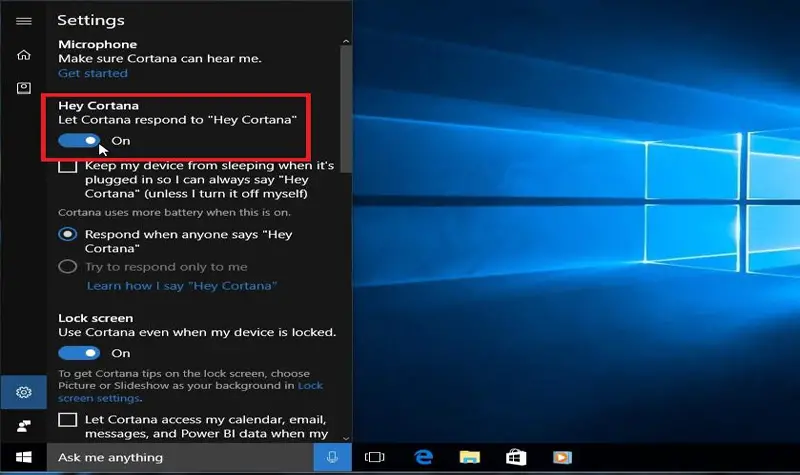Launch Microsoft Edge from taskbar
The image size is (800, 475).
(x=423, y=457)
